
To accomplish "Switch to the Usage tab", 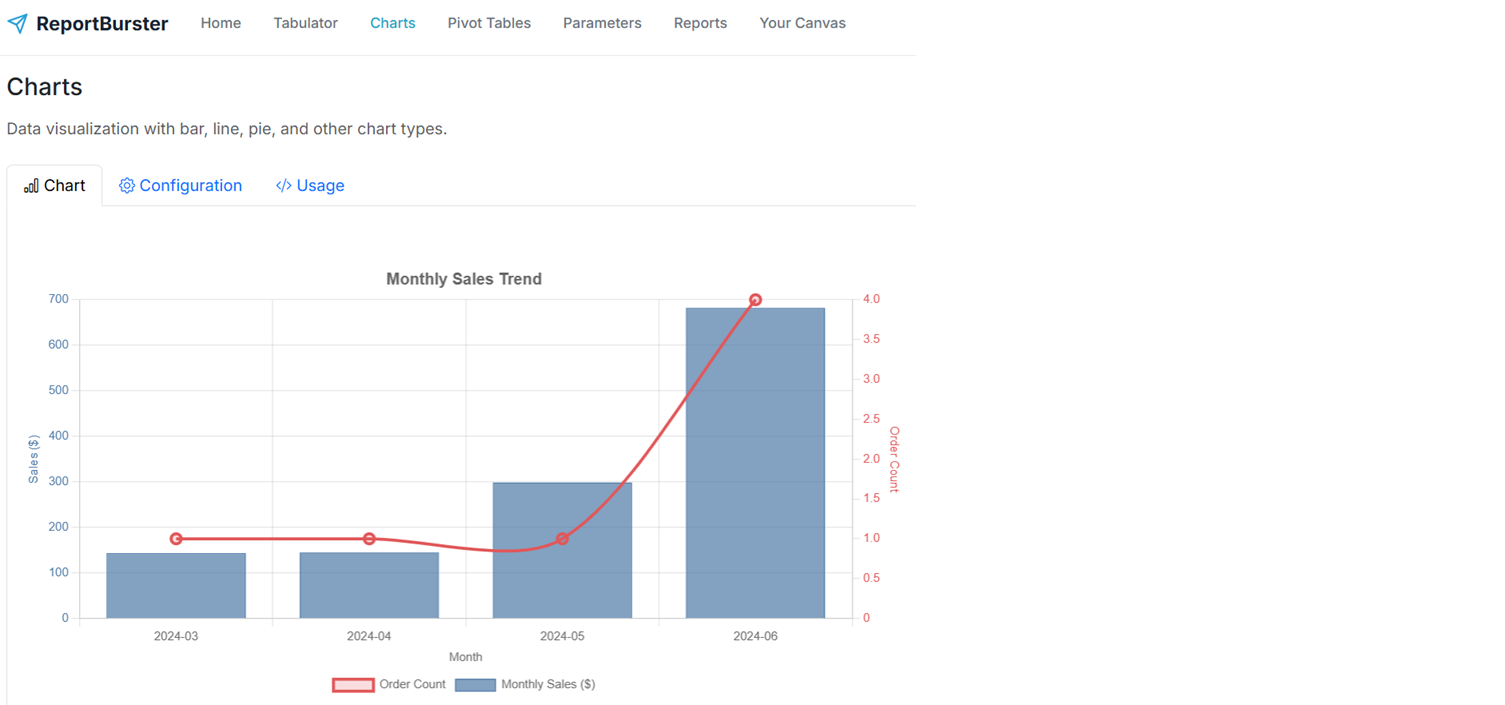I will (320, 186).
